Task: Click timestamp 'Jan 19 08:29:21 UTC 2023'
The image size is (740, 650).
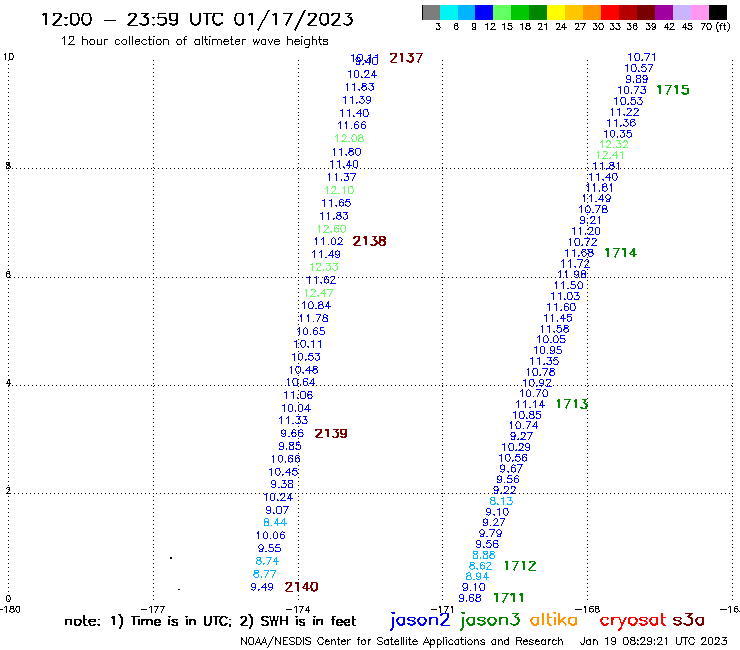Action: click(654, 641)
